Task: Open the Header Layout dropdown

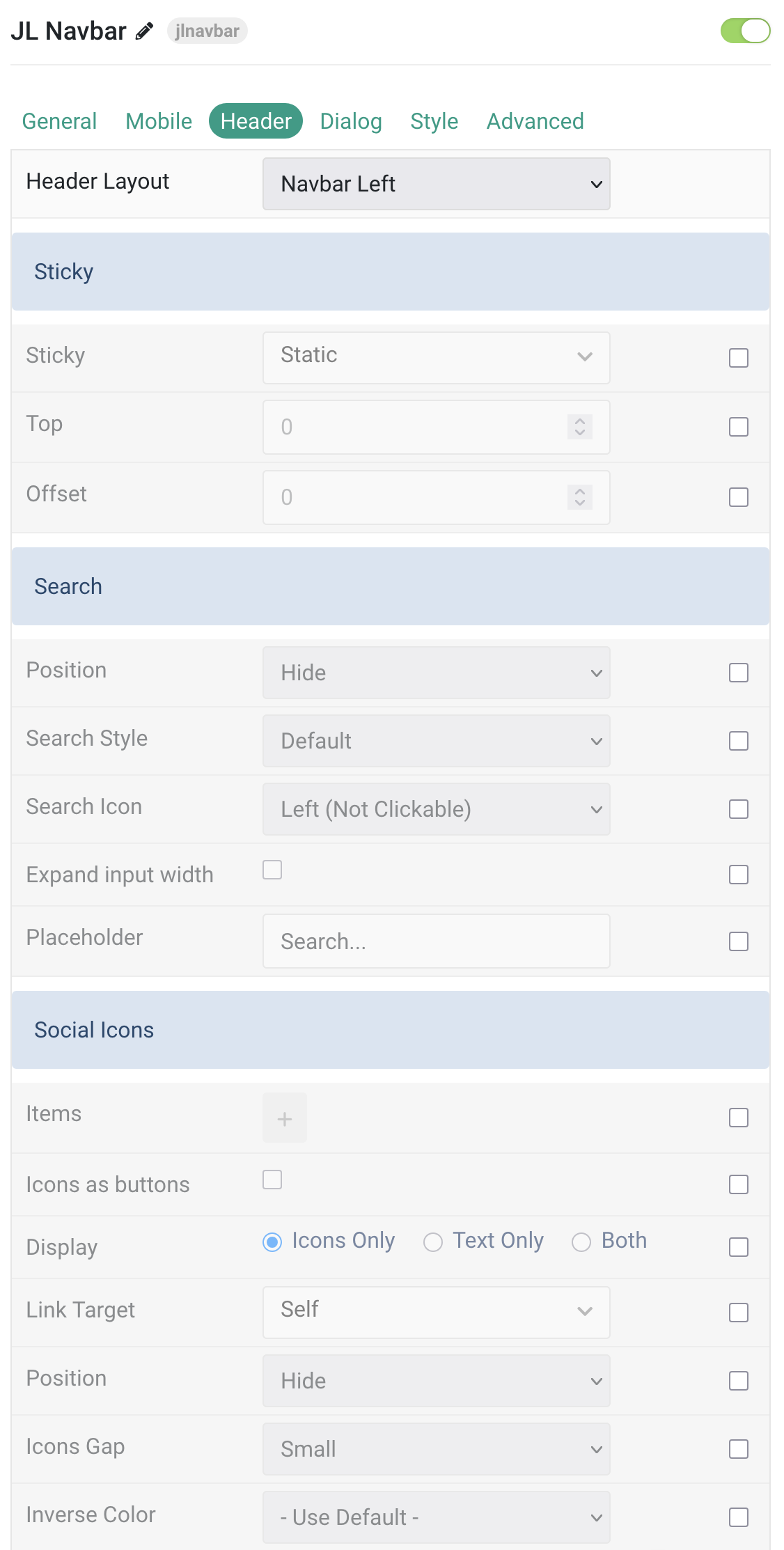Action: coord(437,184)
